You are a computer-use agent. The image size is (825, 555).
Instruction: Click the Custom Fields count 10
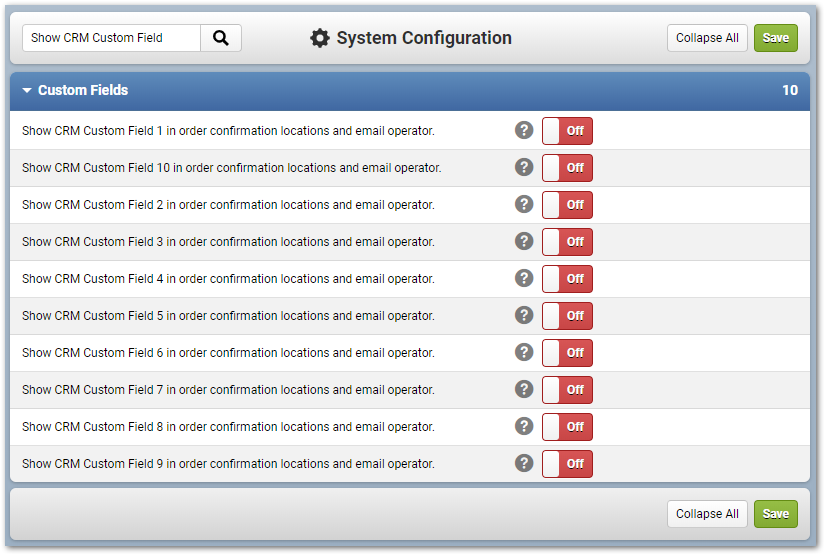click(790, 90)
